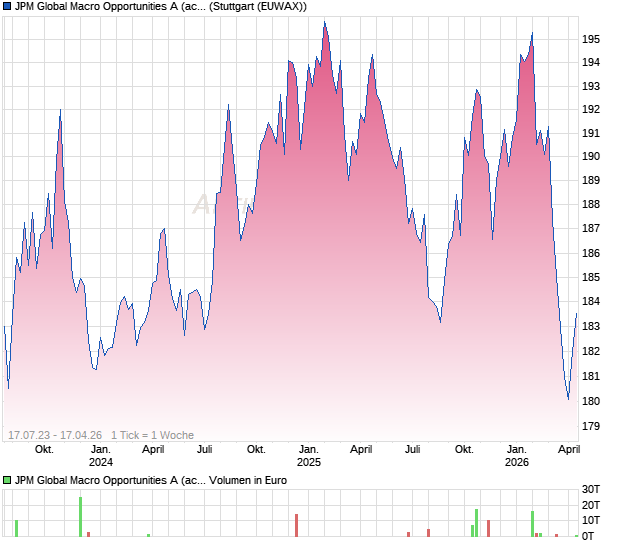Viewport: 620px width, 546px height.
Task: Click the green legend square of the volume chart
Action: pos(7,480)
